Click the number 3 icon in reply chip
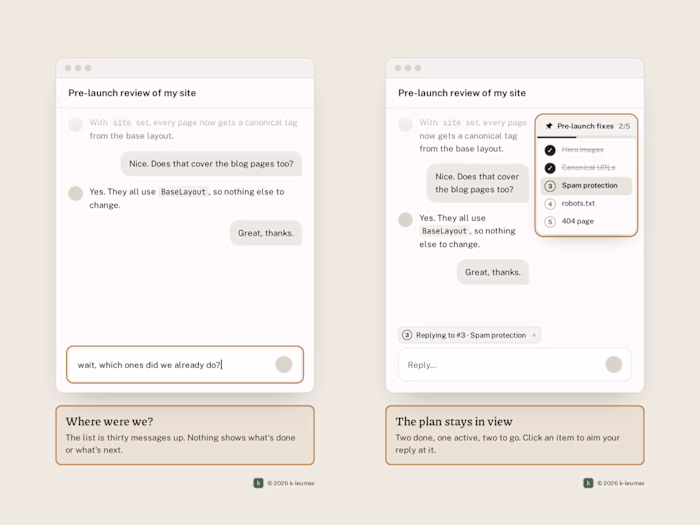The image size is (700, 525). [407, 335]
